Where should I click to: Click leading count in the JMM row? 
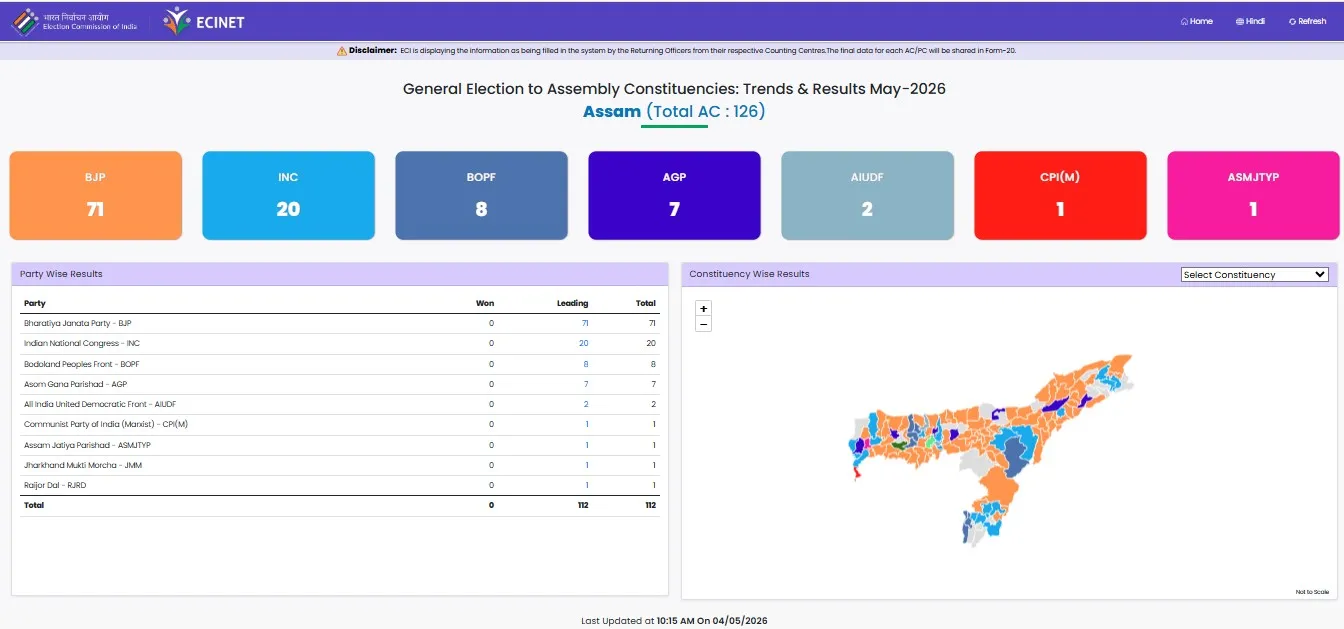587,465
